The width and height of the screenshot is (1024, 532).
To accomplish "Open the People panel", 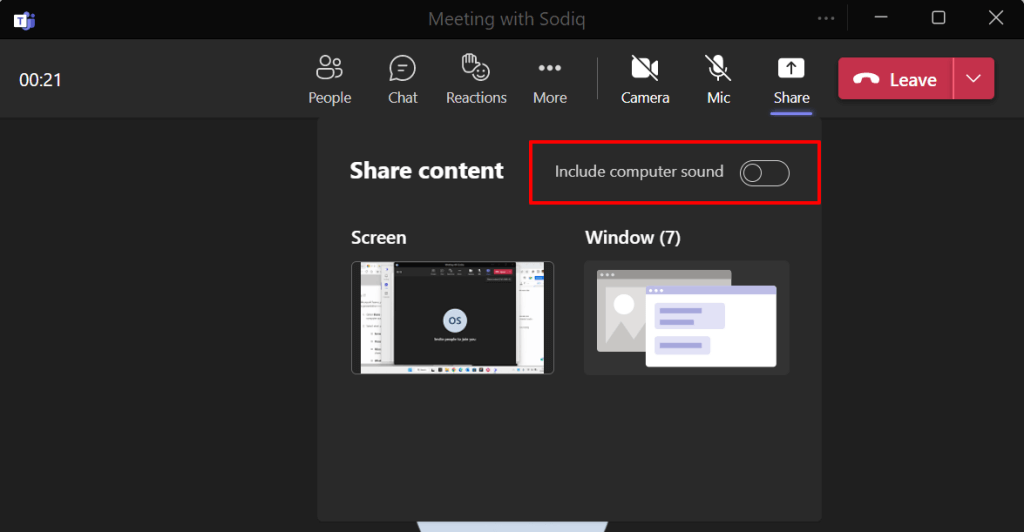I will click(330, 80).
